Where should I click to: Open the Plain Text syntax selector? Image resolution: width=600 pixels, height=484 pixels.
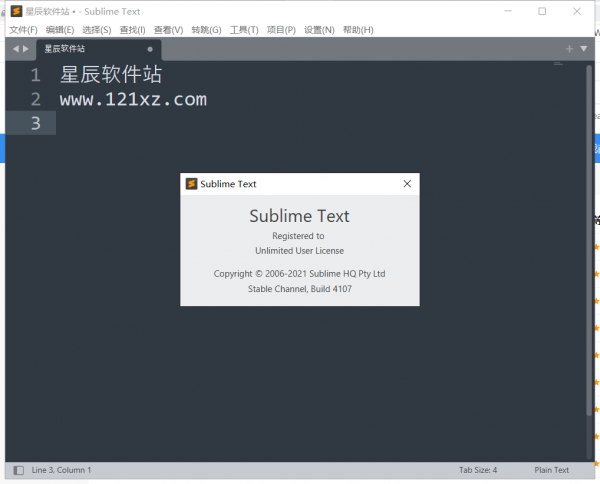point(551,470)
